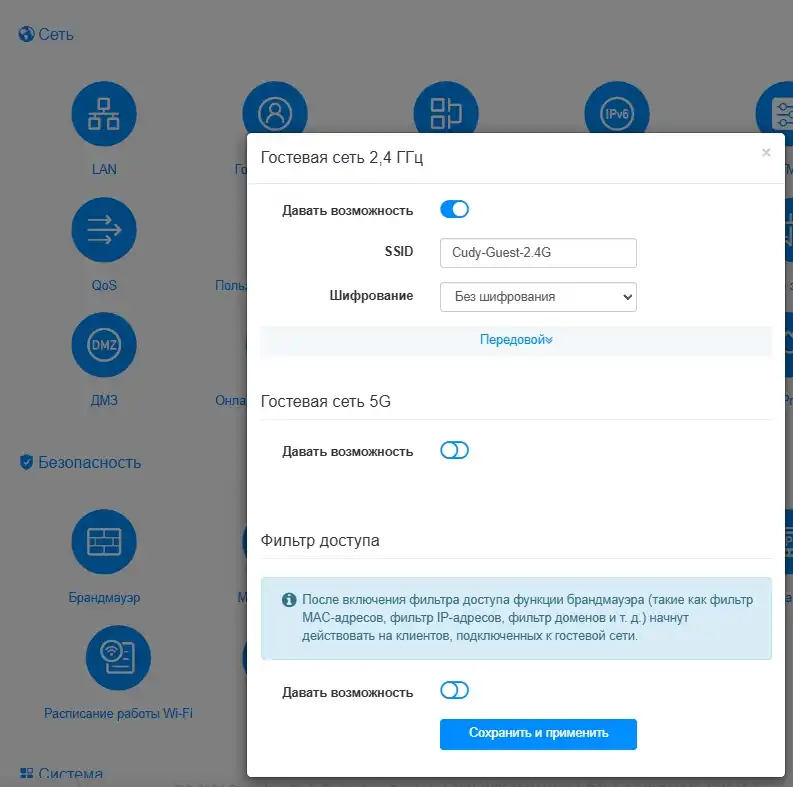The height and width of the screenshot is (787, 793).
Task: Click the Сеть section heading
Action: pyautogui.click(x=56, y=34)
